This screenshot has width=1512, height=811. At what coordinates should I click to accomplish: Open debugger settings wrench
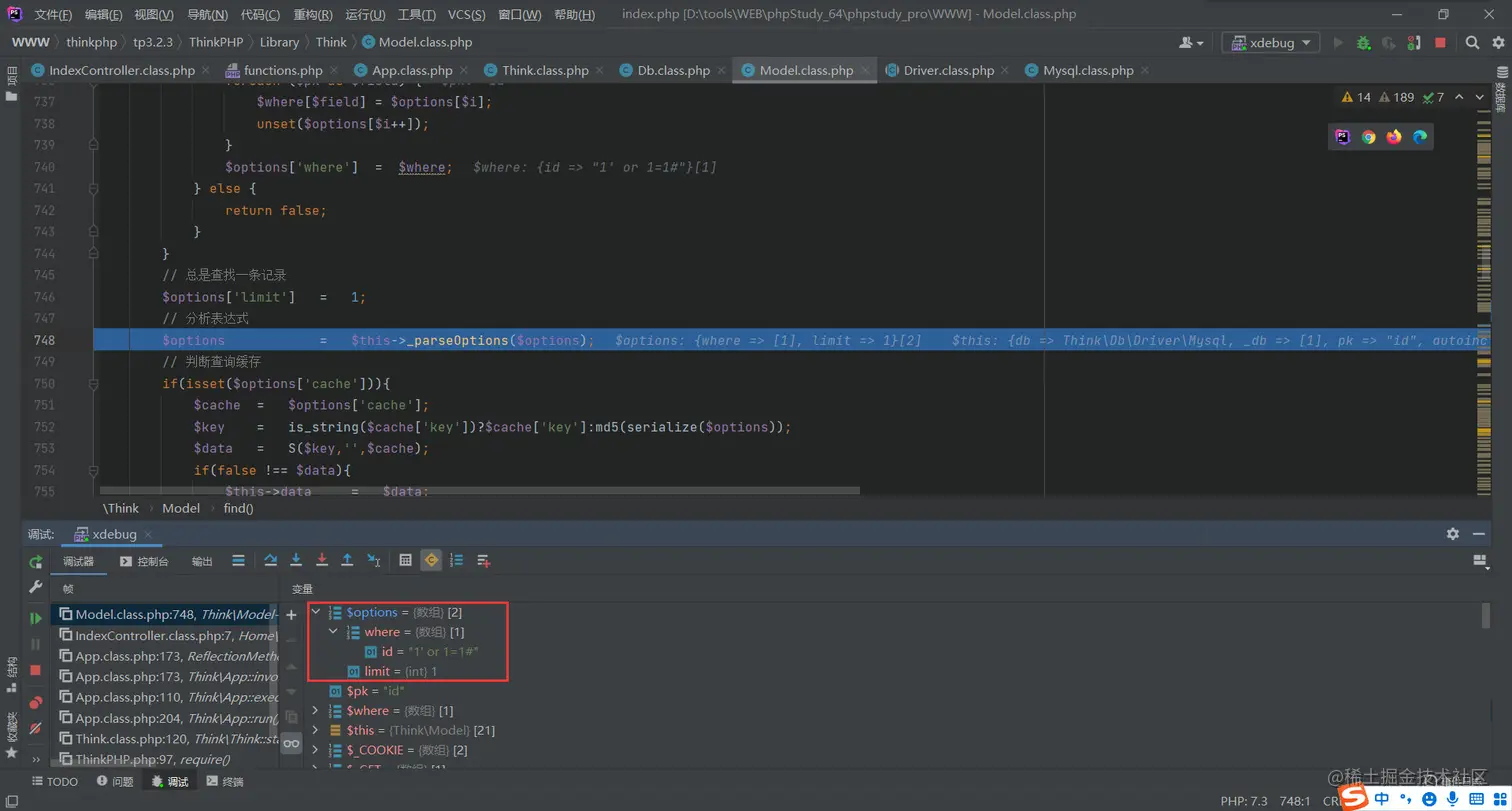pos(36,588)
